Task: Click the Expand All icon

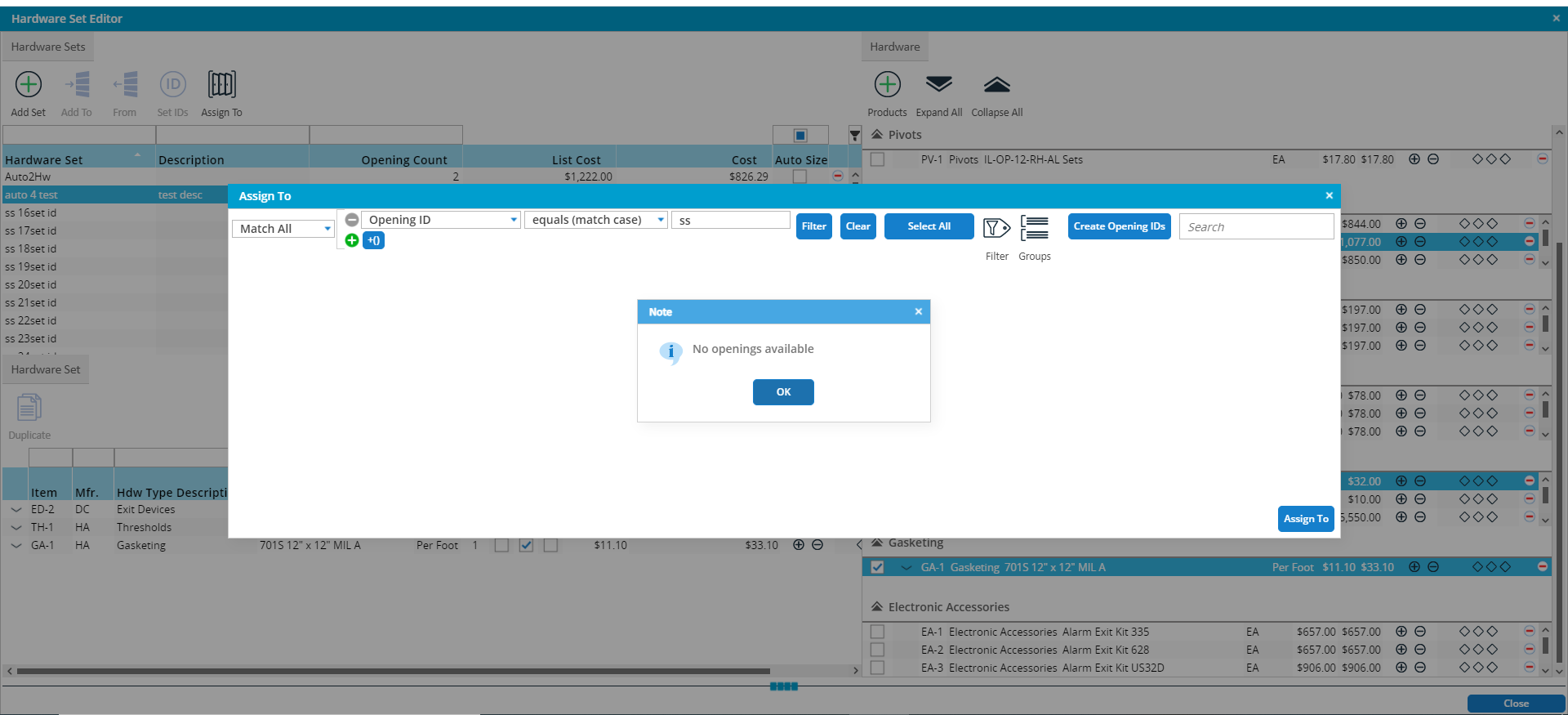Action: point(938,84)
